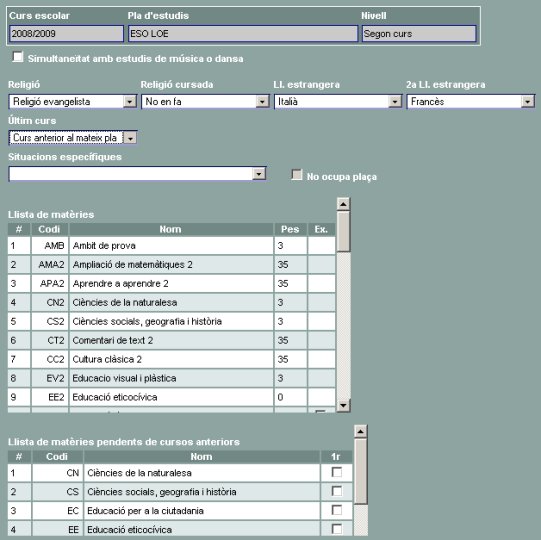
Task: Click code cell EV2
Action: 50,378
